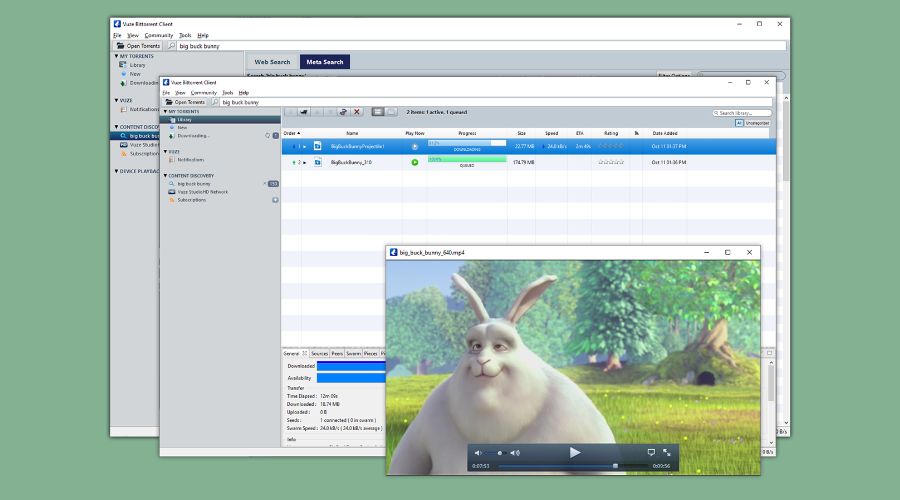Click the search magnifier icon in back window
This screenshot has width=900, height=500.
click(x=171, y=46)
